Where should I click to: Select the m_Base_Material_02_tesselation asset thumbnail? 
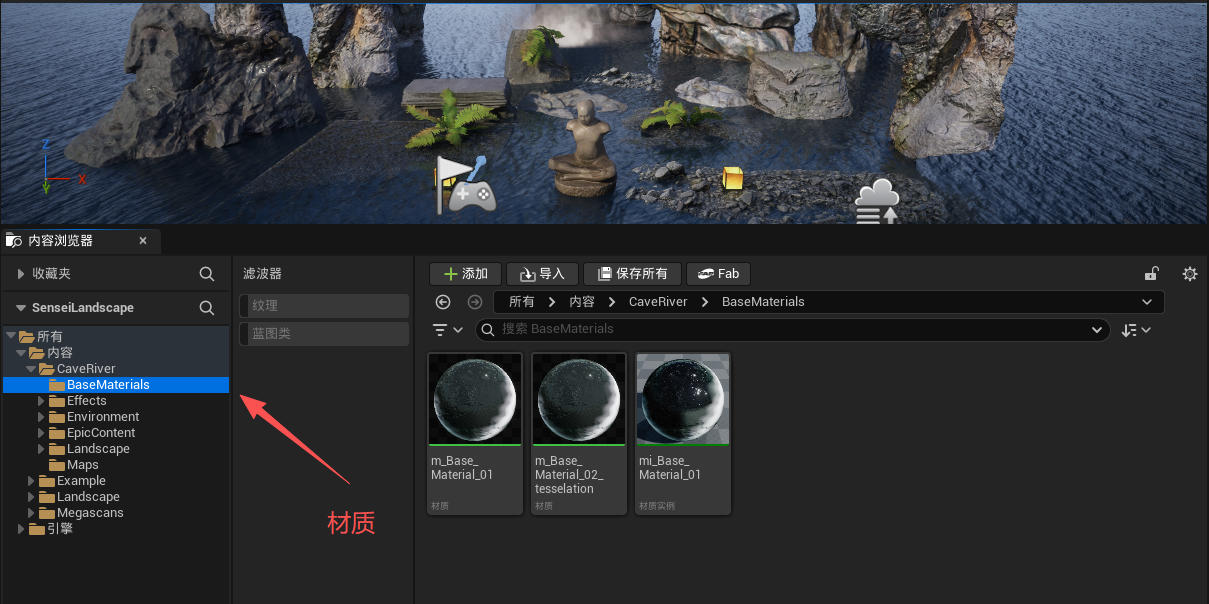click(579, 400)
